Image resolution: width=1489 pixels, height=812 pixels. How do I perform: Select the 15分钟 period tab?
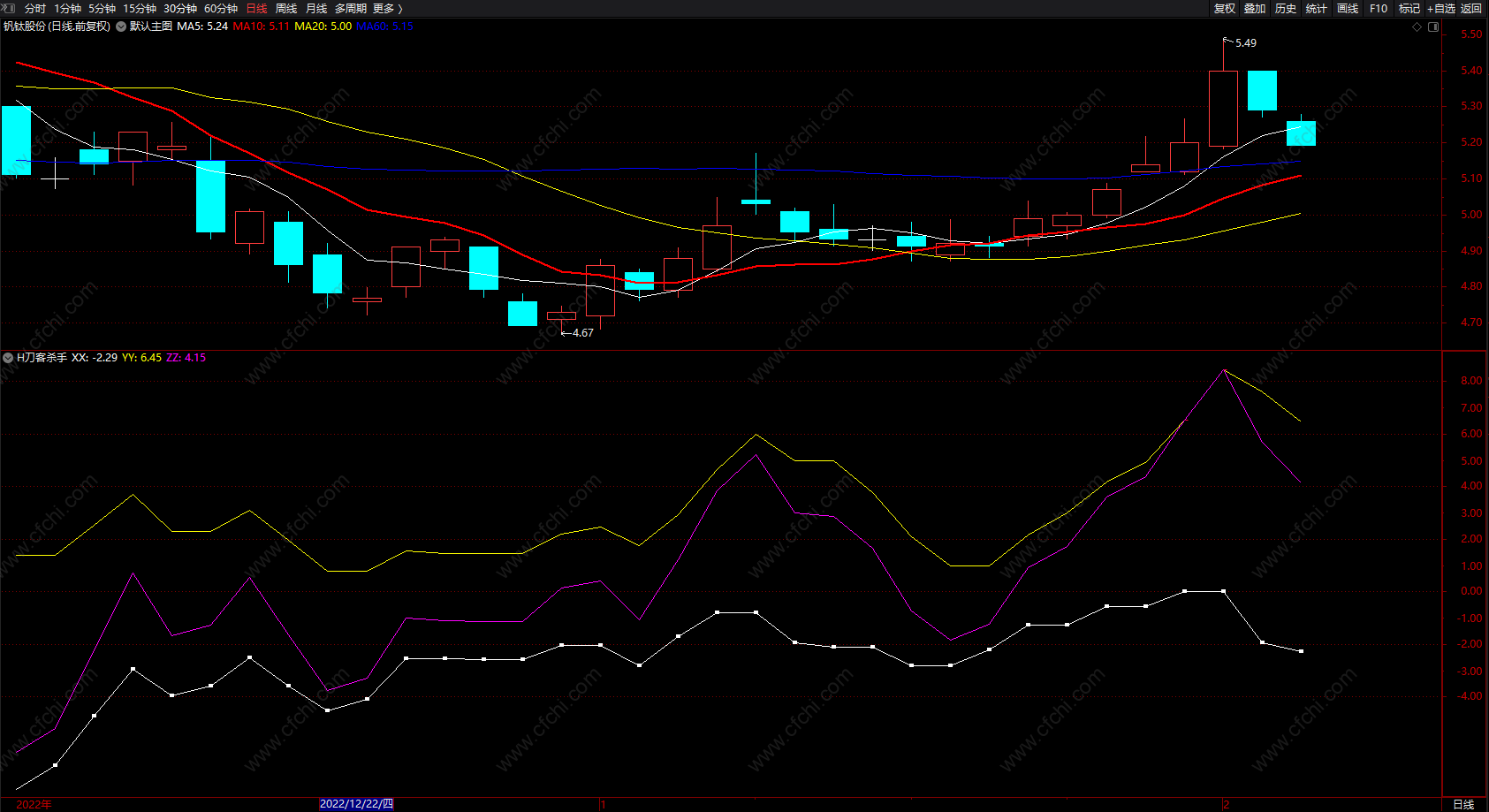point(140,8)
